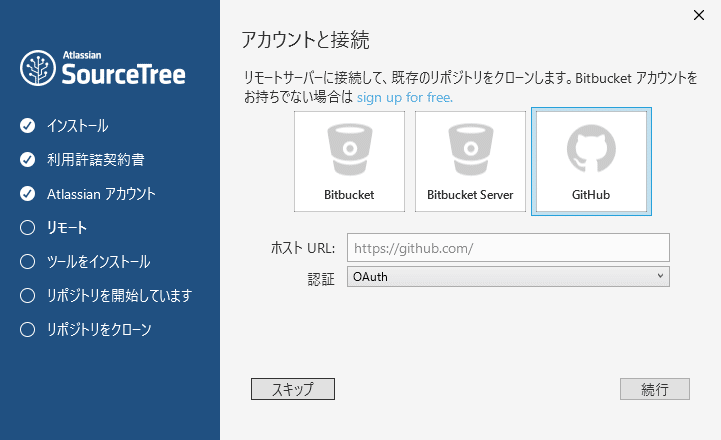Select the リモート step circle
This screenshot has height=440, width=721.
point(28,228)
